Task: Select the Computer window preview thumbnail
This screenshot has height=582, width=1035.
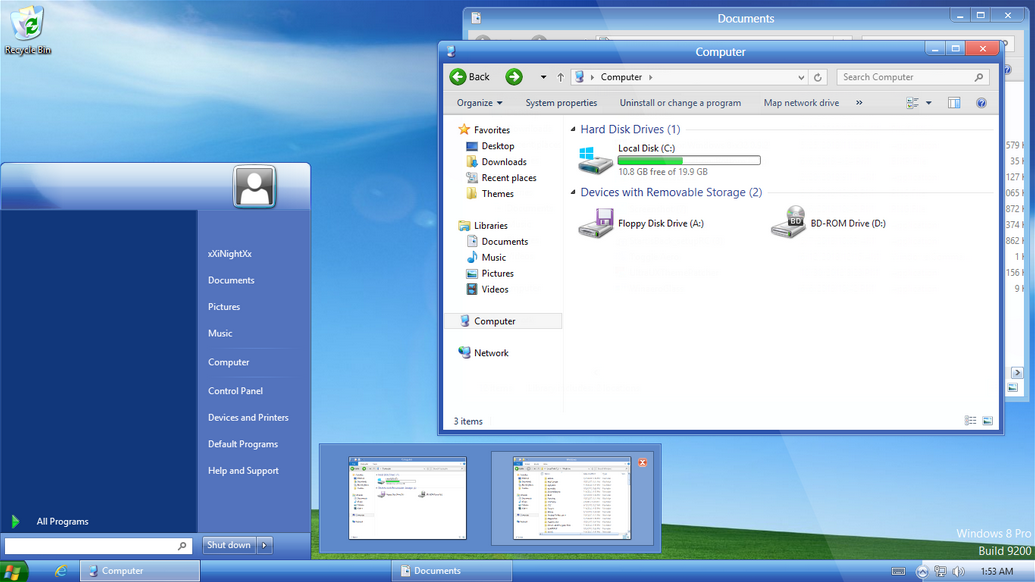Action: point(407,498)
